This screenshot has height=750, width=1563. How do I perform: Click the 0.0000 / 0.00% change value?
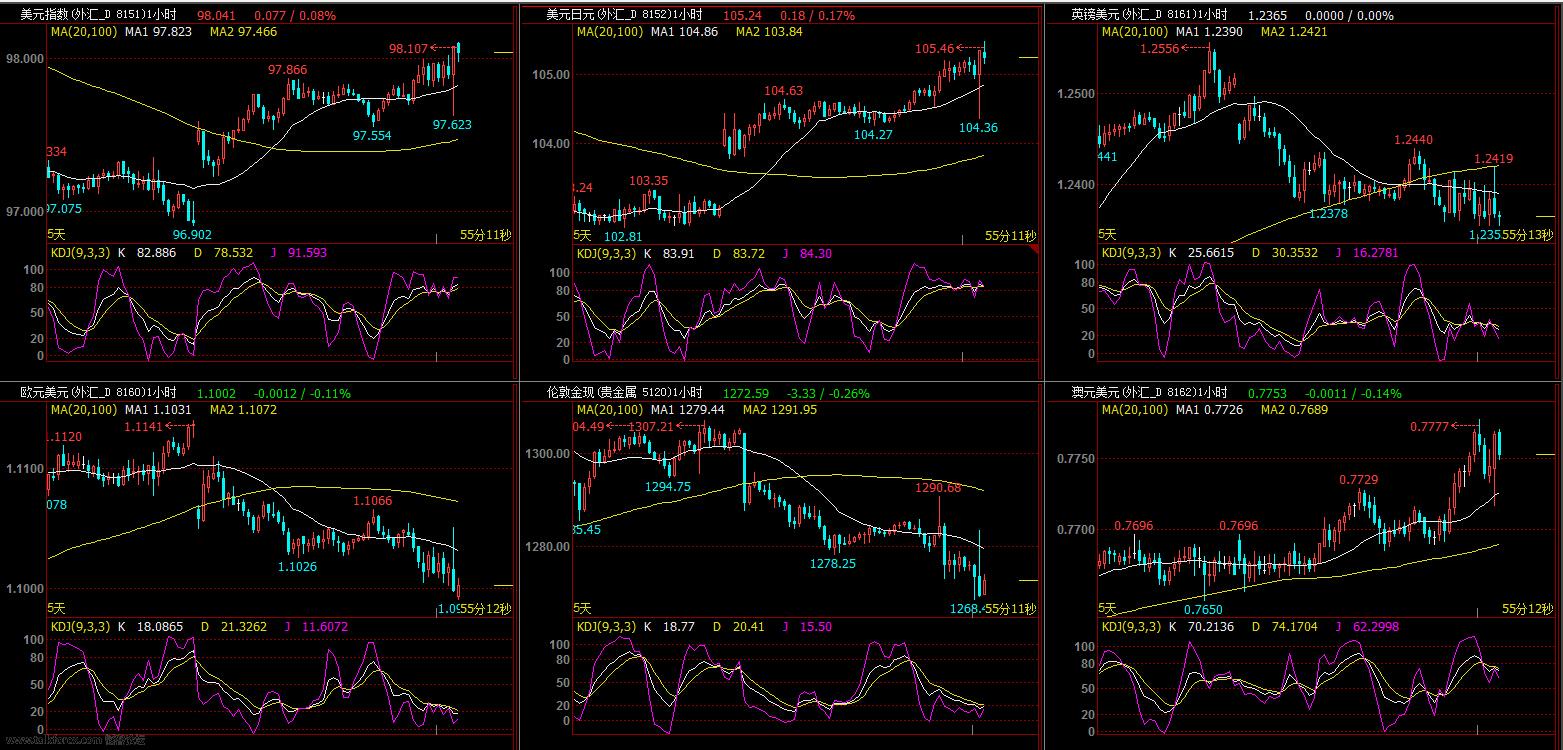[x=1351, y=16]
